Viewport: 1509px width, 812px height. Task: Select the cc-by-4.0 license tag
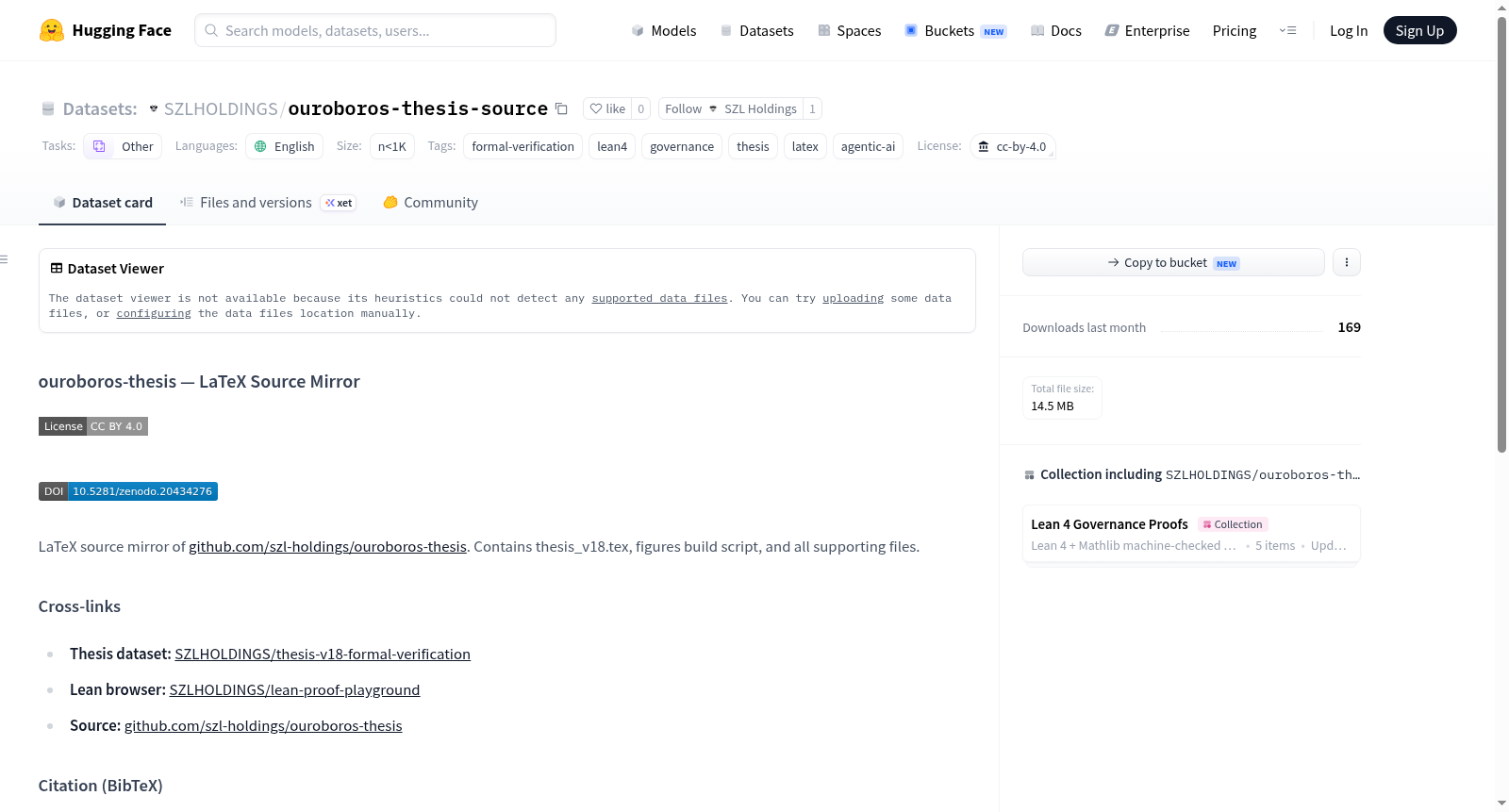point(1012,146)
